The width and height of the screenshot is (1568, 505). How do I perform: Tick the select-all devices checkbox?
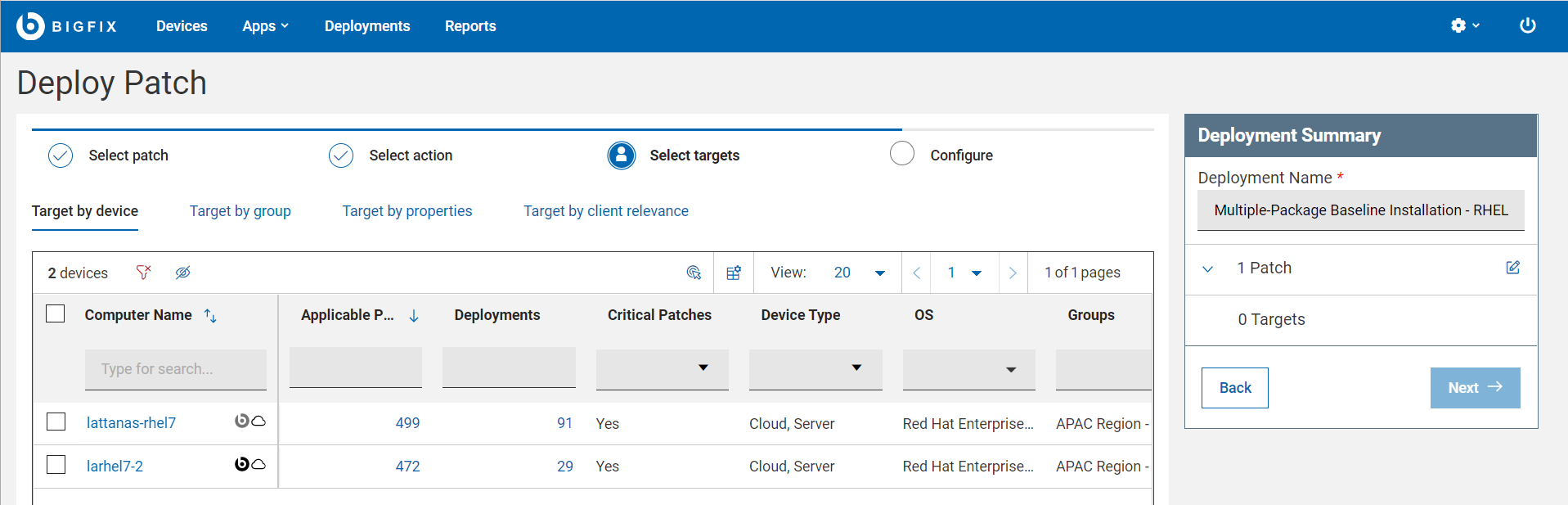pyautogui.click(x=56, y=313)
